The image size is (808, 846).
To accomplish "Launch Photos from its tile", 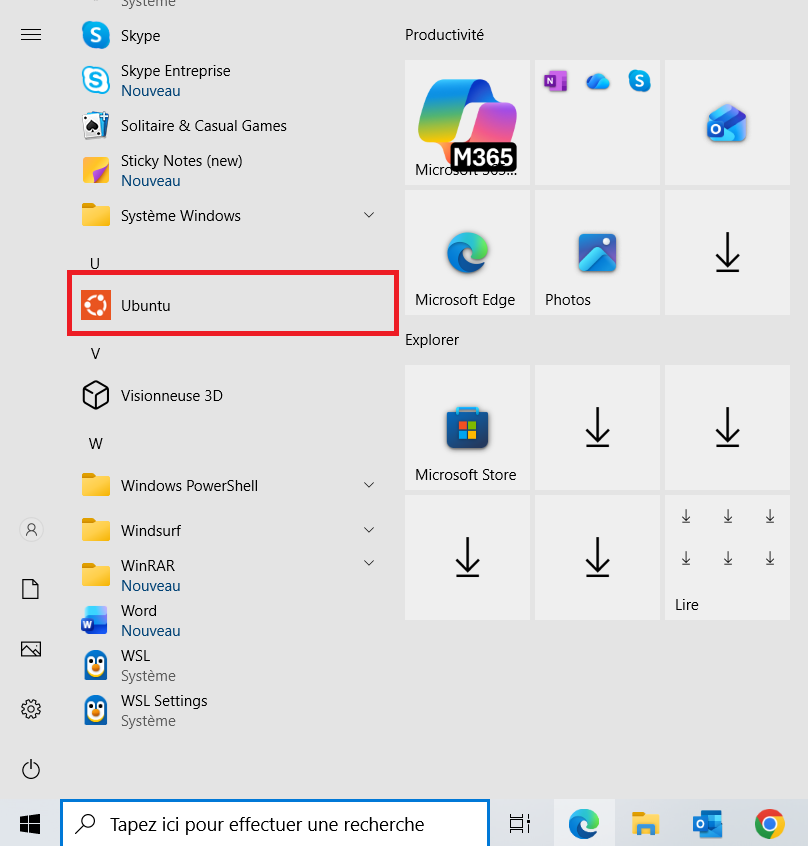I will pyautogui.click(x=596, y=252).
